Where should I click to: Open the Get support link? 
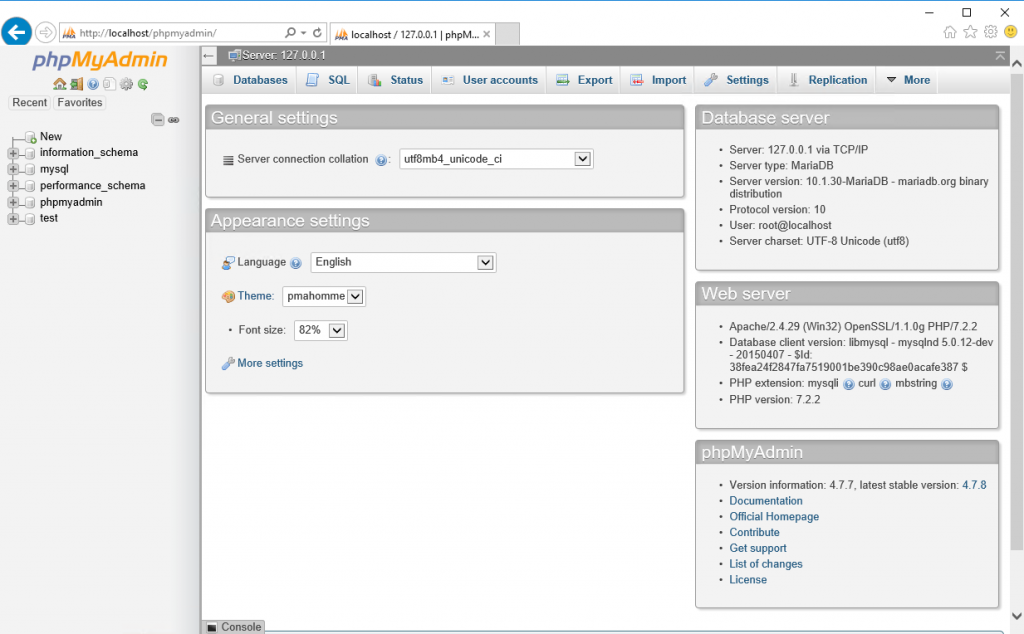(x=758, y=548)
